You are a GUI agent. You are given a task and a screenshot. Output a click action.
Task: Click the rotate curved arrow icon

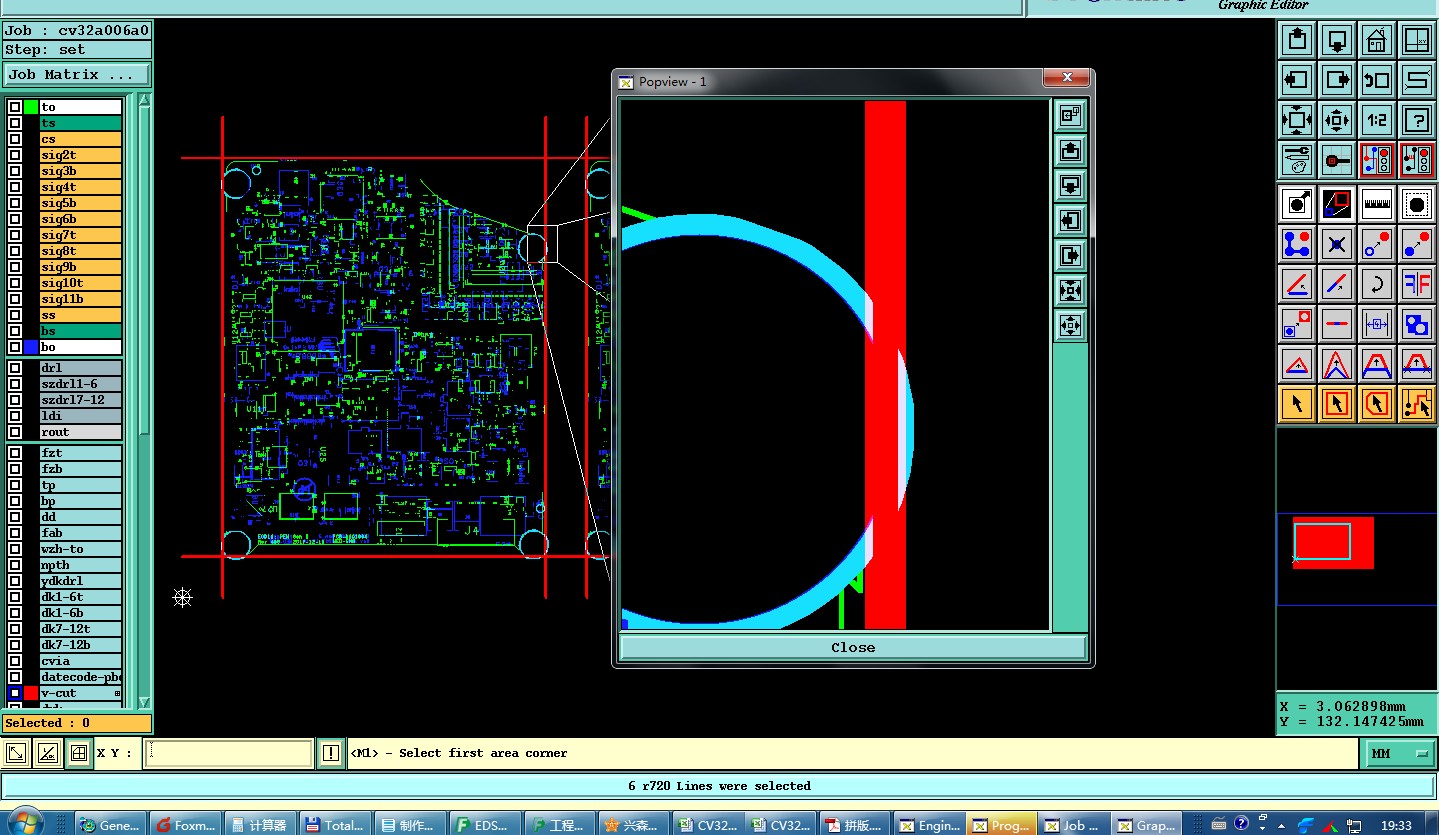click(x=1377, y=284)
